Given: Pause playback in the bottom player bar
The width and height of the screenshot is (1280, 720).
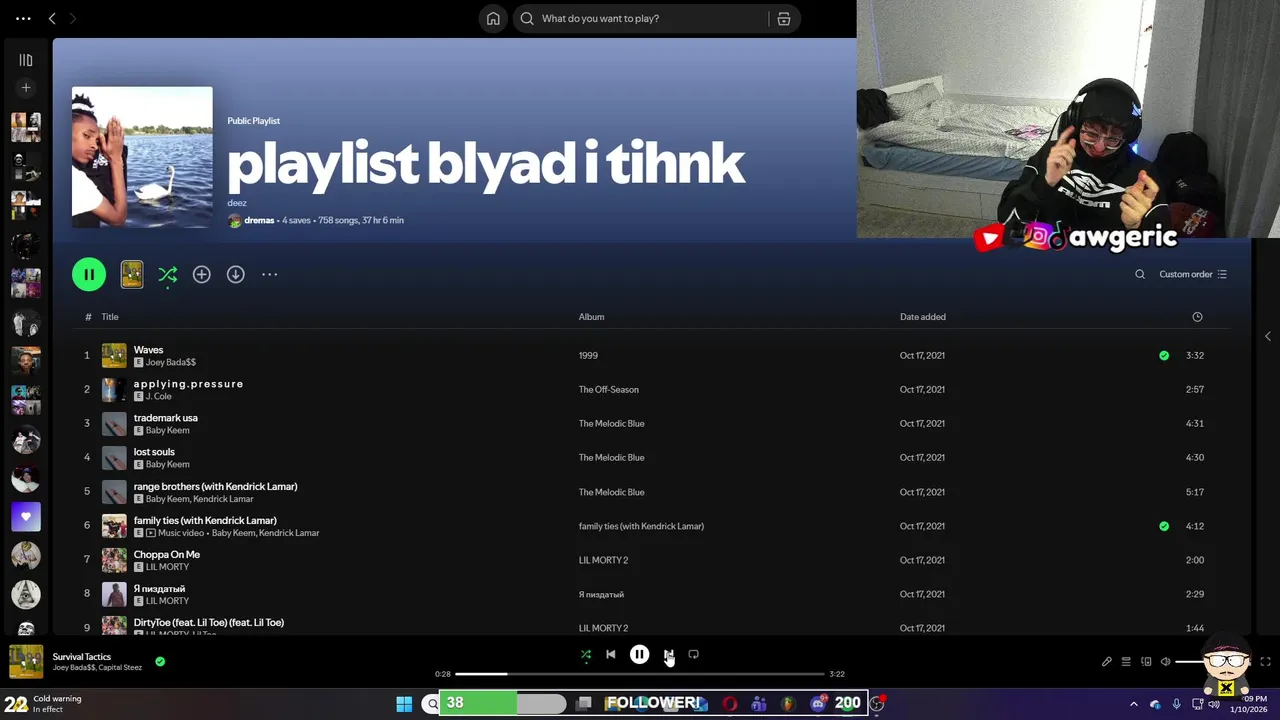Looking at the screenshot, I should click(639, 655).
